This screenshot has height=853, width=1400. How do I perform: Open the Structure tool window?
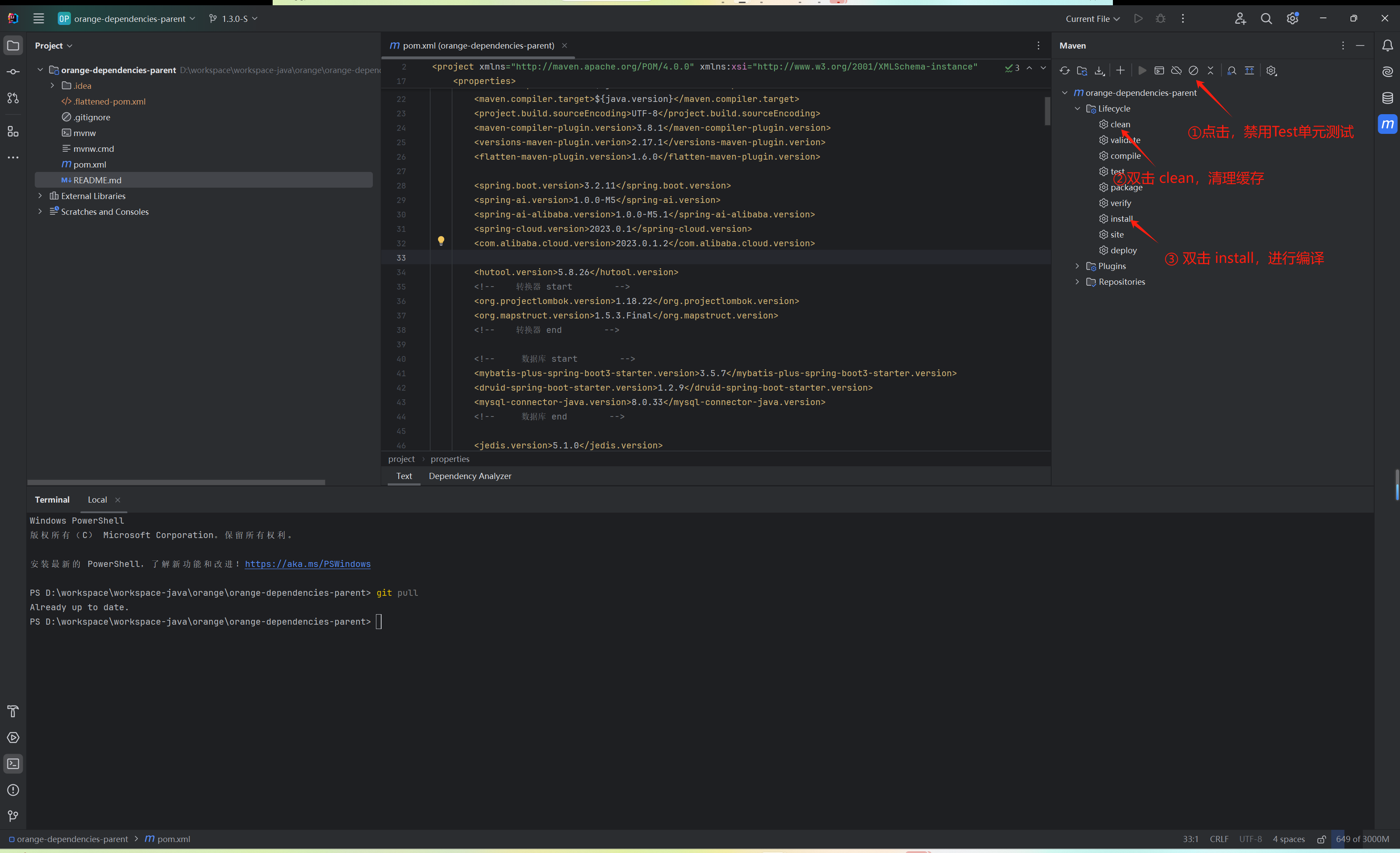point(13,132)
